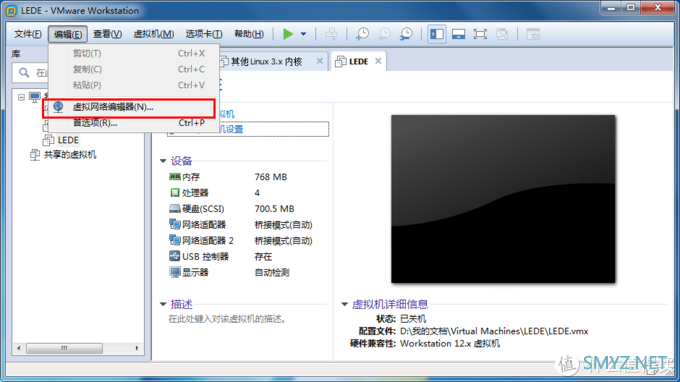Viewport: 680px width, 382px height.
Task: Click the 编辑虚拟机设置 link
Action: [248, 129]
